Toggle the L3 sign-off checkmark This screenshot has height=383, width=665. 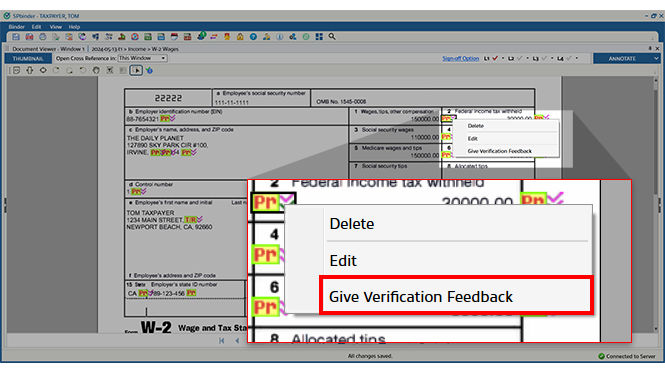tap(544, 58)
